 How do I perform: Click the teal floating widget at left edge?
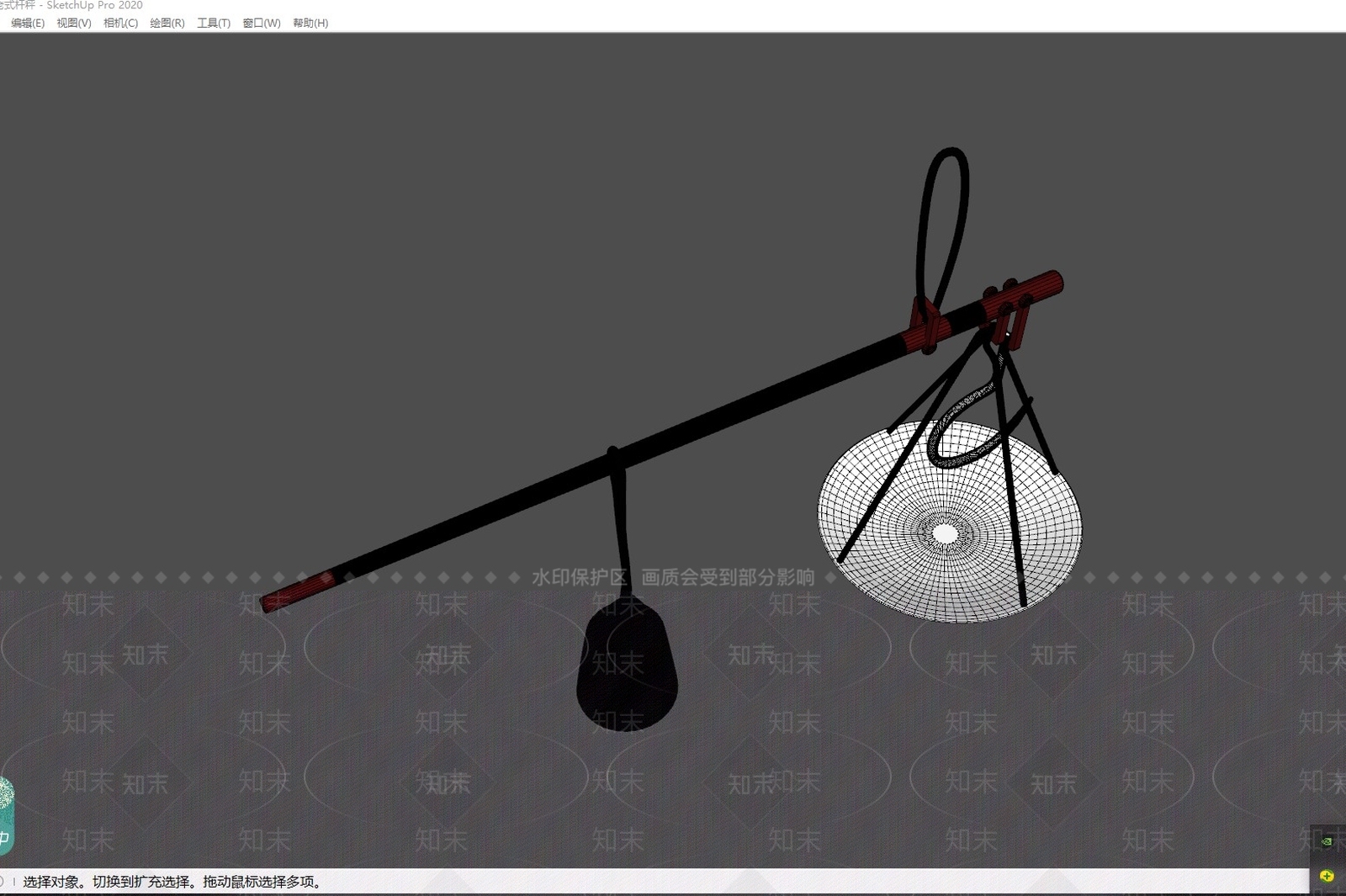[6, 814]
